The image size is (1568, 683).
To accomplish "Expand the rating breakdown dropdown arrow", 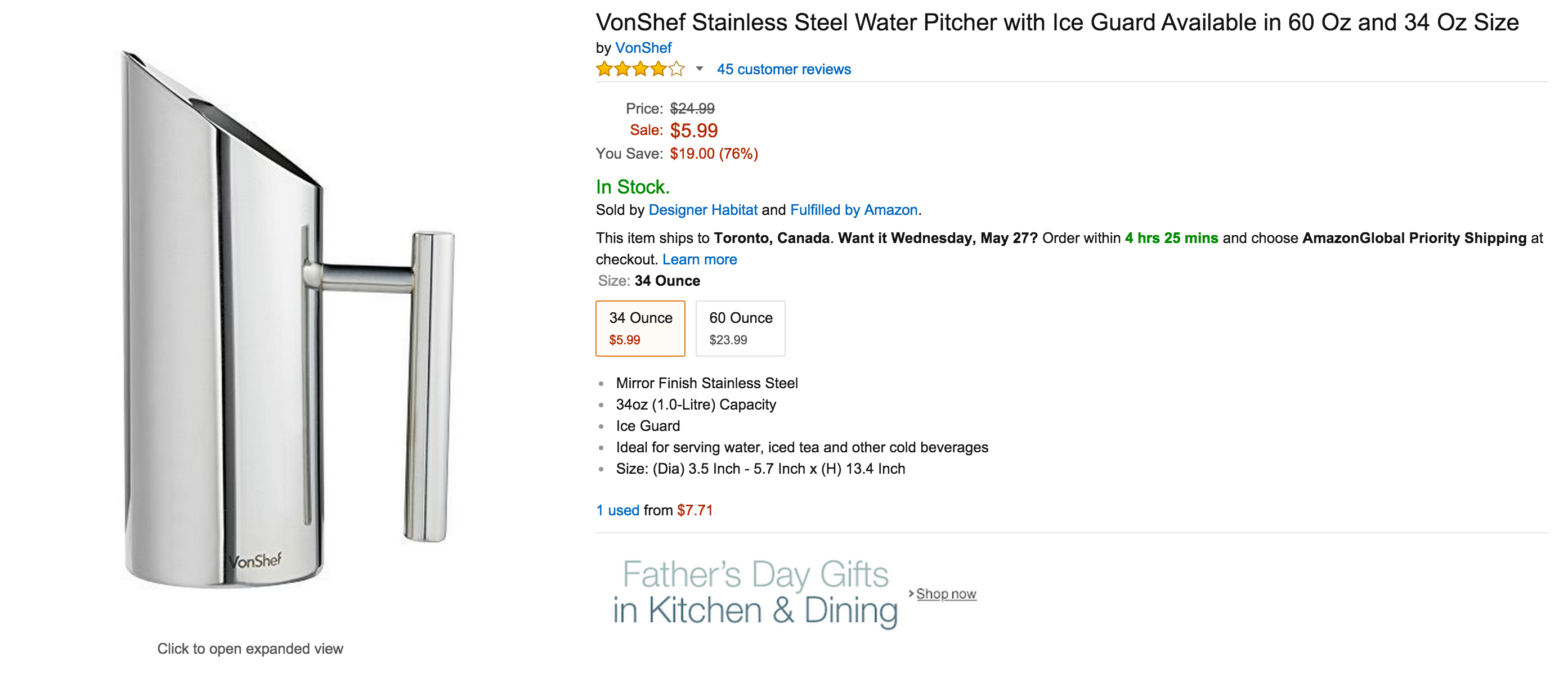I will pyautogui.click(x=700, y=69).
